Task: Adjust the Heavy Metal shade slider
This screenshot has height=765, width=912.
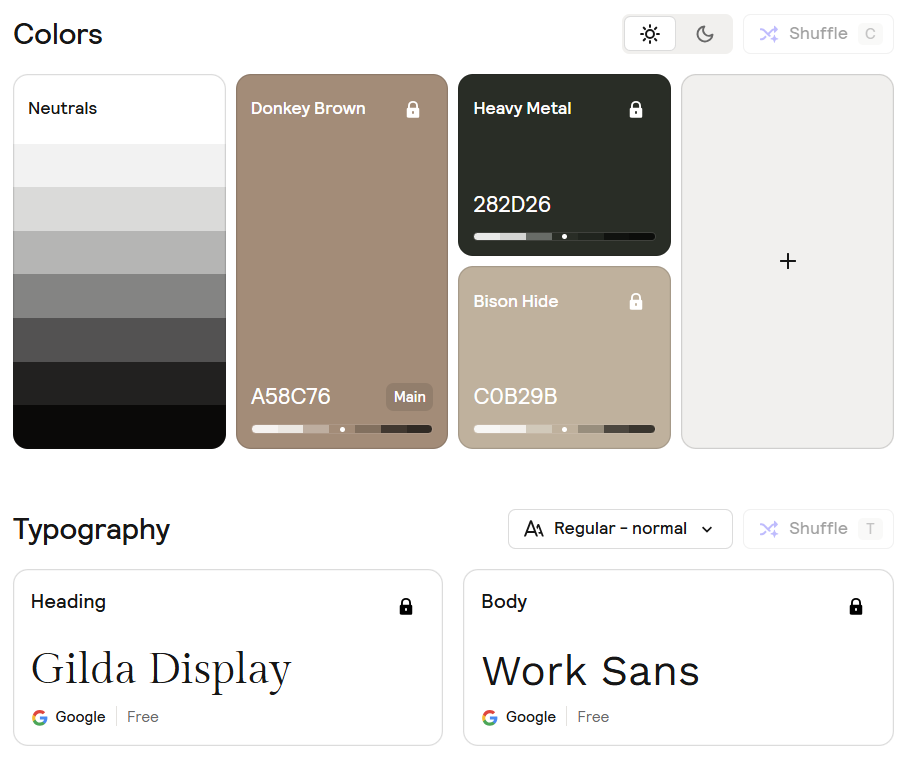Action: pos(564,237)
